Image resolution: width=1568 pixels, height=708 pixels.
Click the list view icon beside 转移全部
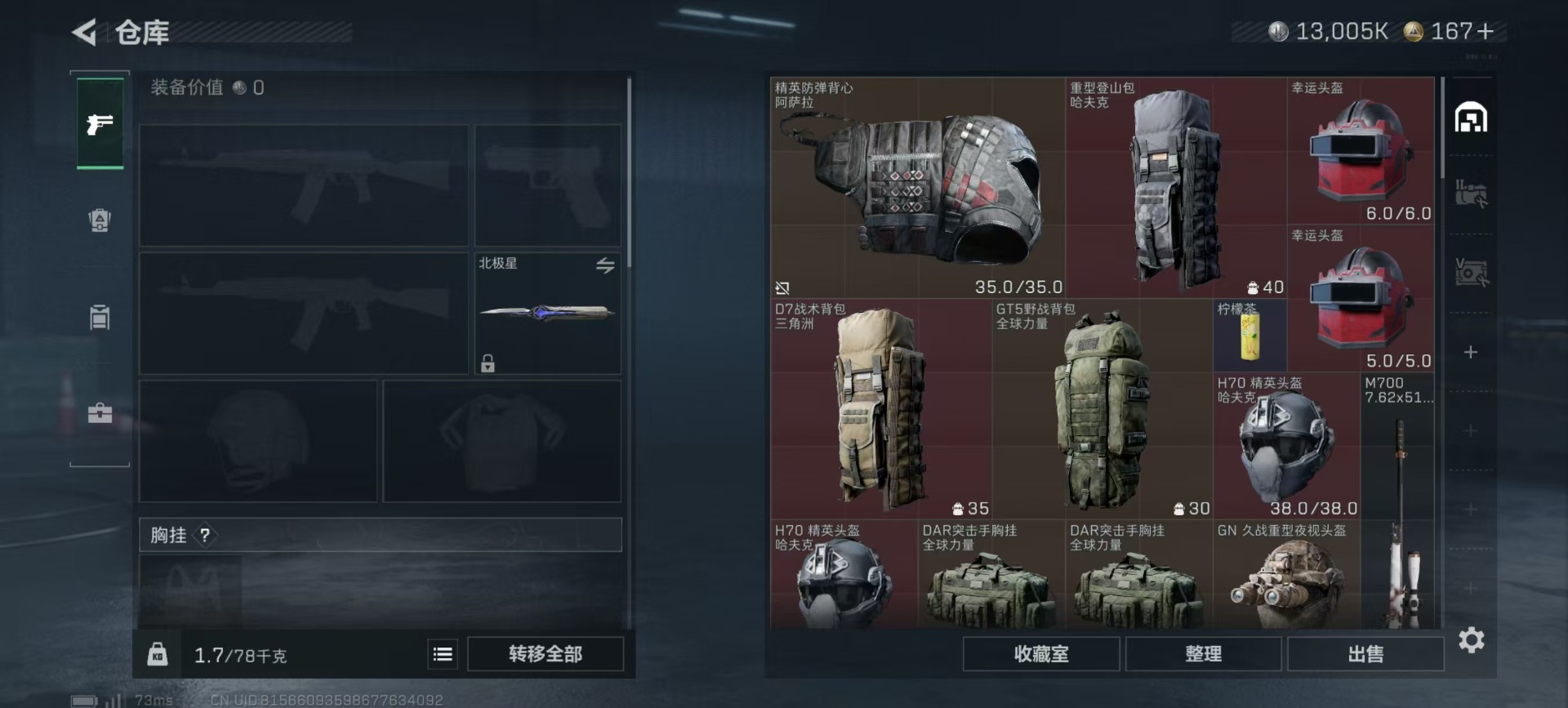click(x=443, y=654)
